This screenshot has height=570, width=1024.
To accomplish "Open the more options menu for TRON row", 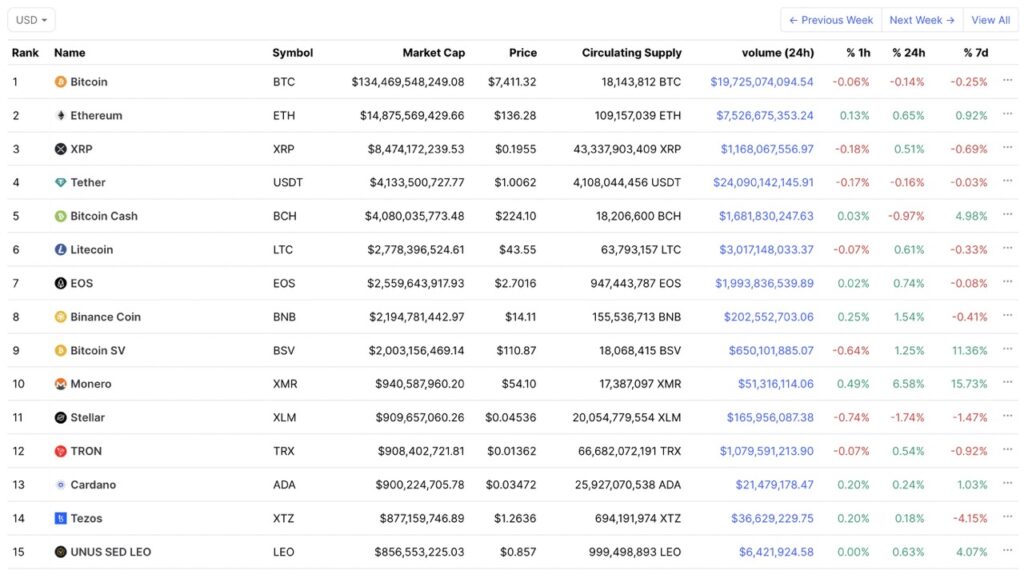I will pyautogui.click(x=1008, y=450).
